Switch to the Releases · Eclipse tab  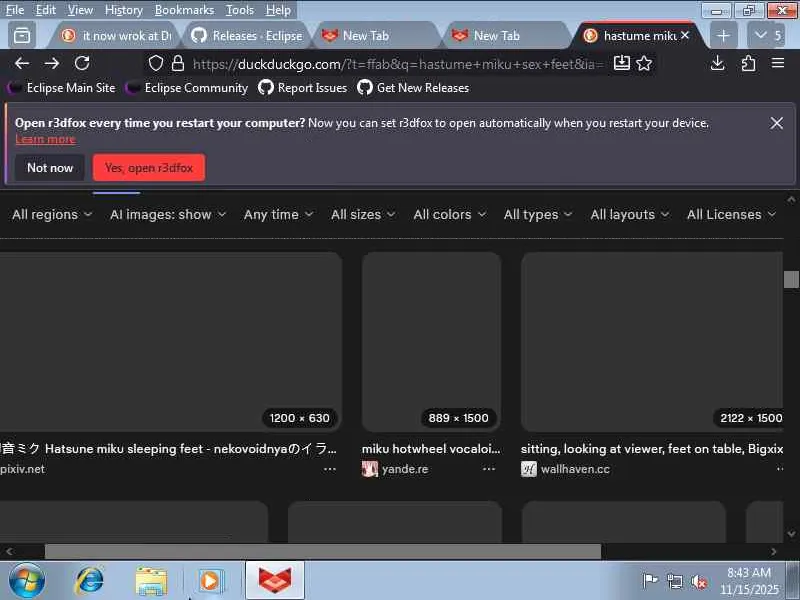click(x=247, y=35)
